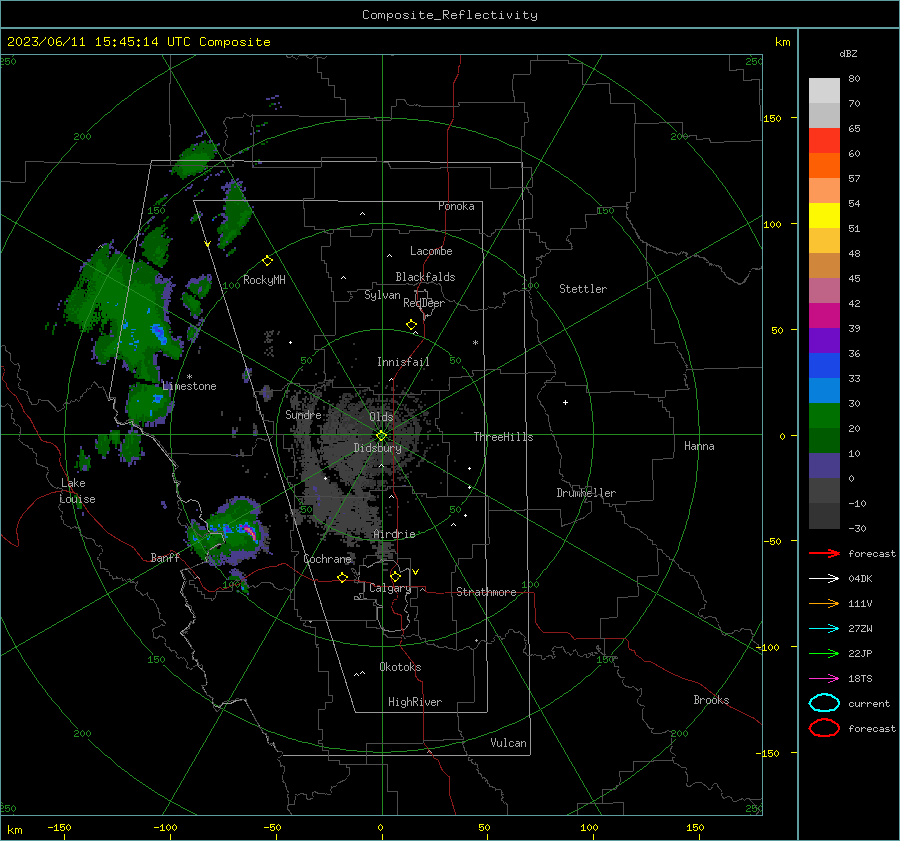Click the green 22JP arrow icon
The width and height of the screenshot is (900, 841).
(824, 653)
